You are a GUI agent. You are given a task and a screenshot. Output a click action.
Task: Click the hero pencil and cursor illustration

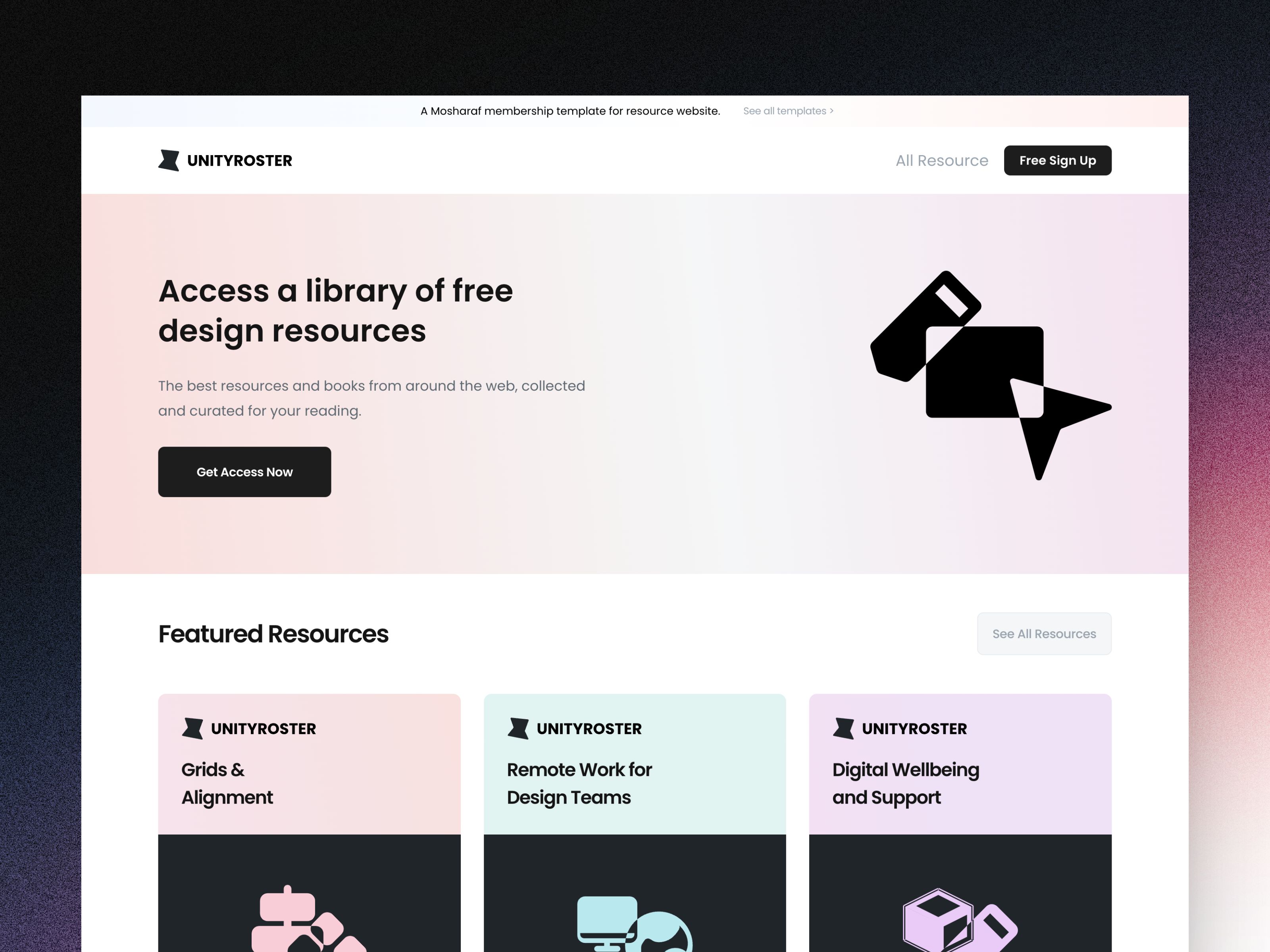[x=991, y=375]
